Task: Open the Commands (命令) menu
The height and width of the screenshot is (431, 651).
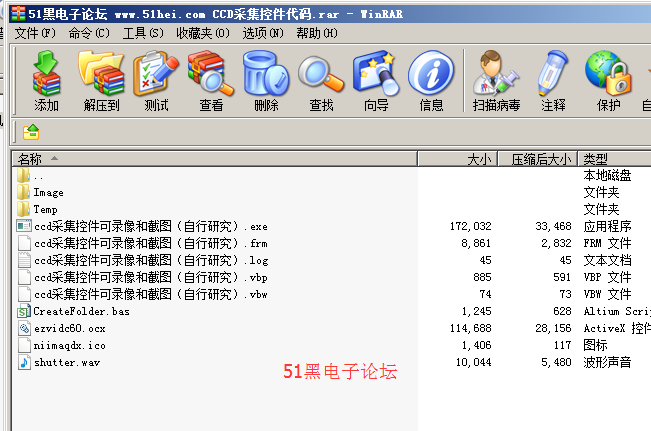Action: pyautogui.click(x=89, y=33)
